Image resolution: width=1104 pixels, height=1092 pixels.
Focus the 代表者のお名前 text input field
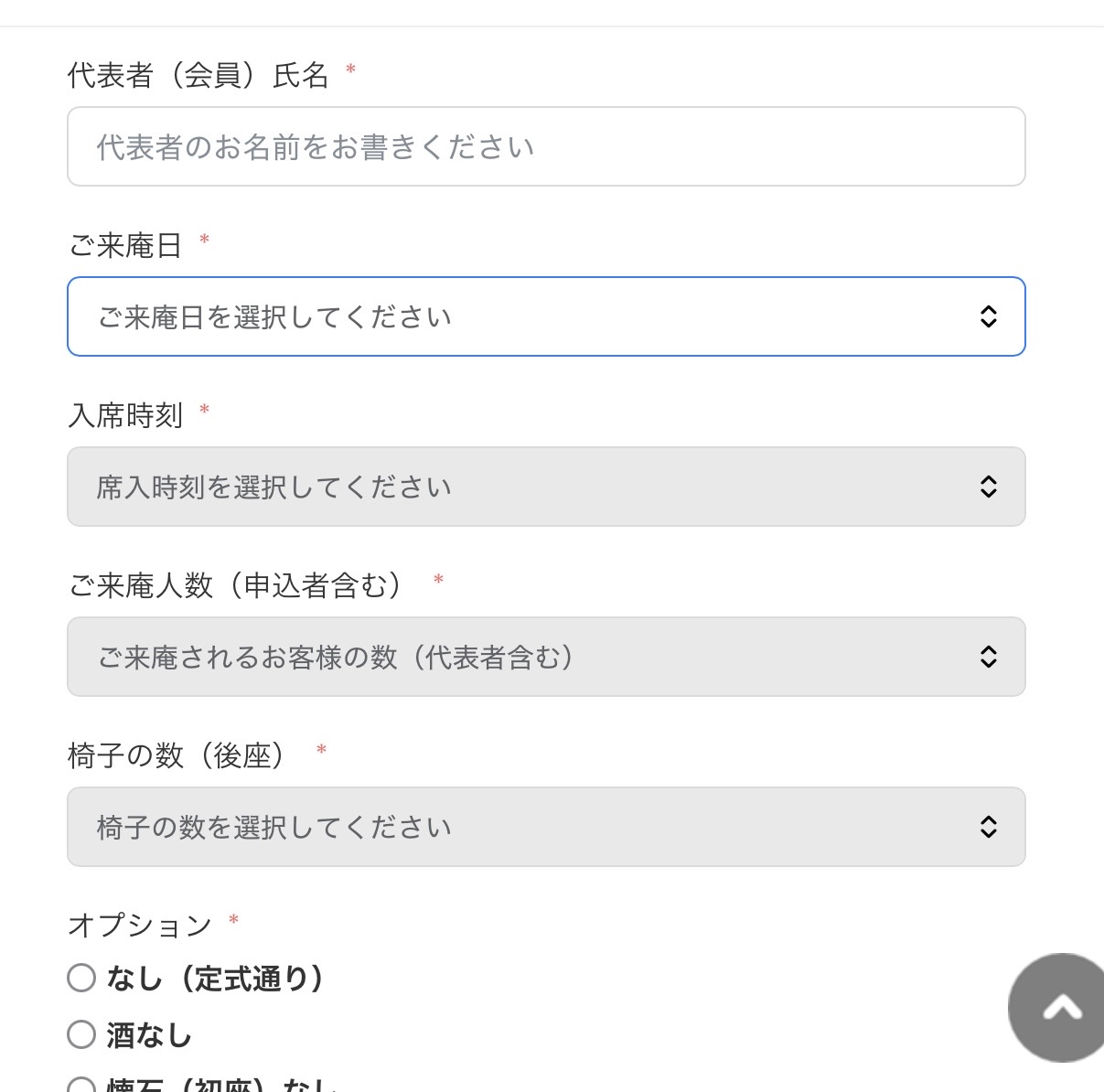tap(546, 146)
